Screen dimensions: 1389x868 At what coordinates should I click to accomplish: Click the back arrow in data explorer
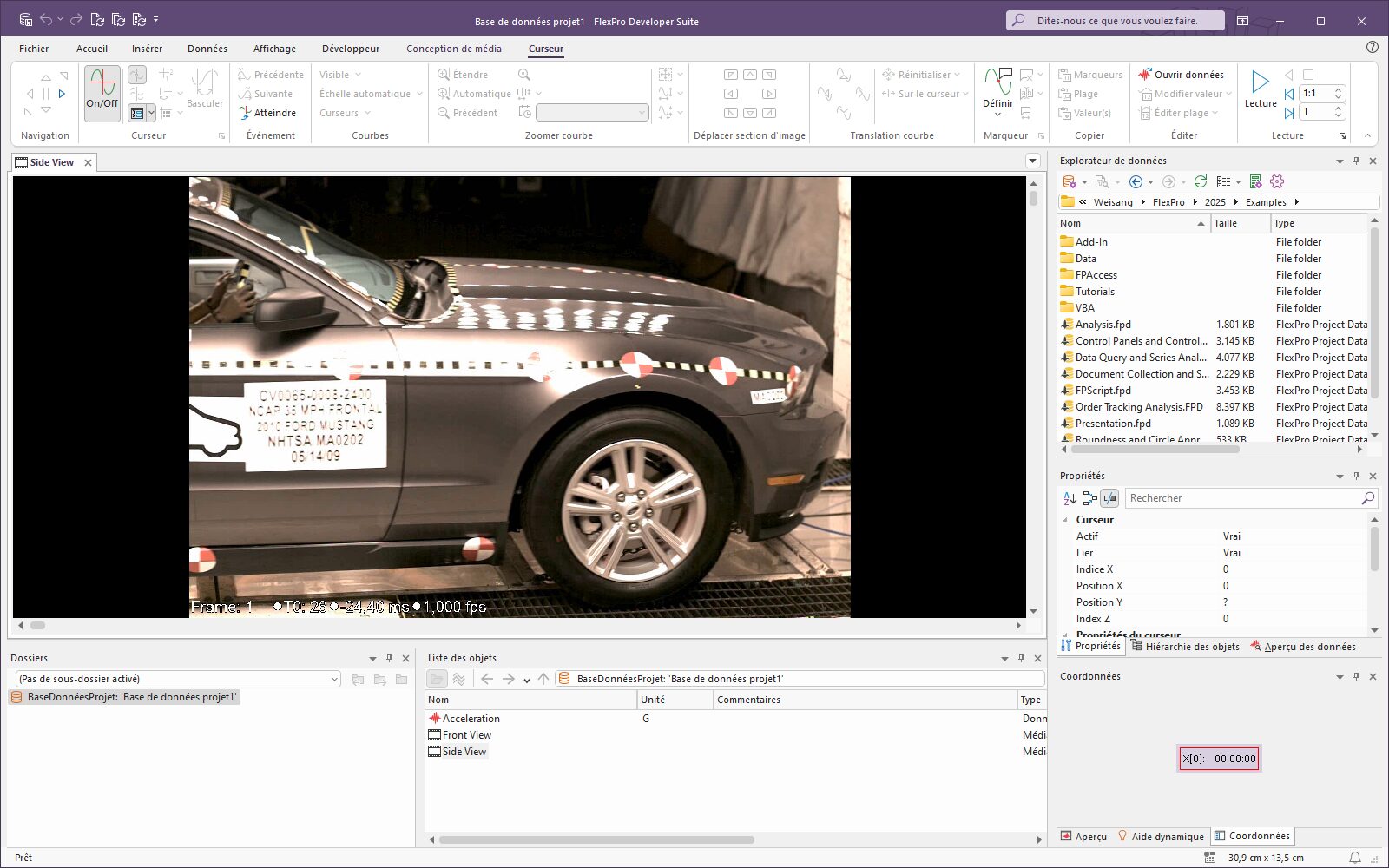(1135, 181)
